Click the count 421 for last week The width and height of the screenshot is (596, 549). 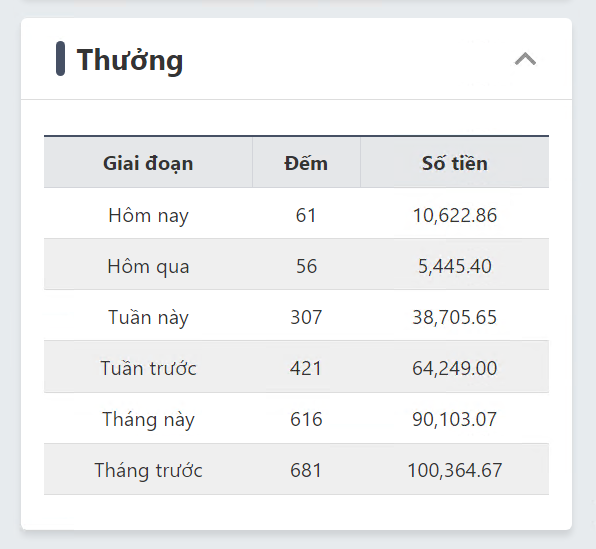[x=306, y=368]
